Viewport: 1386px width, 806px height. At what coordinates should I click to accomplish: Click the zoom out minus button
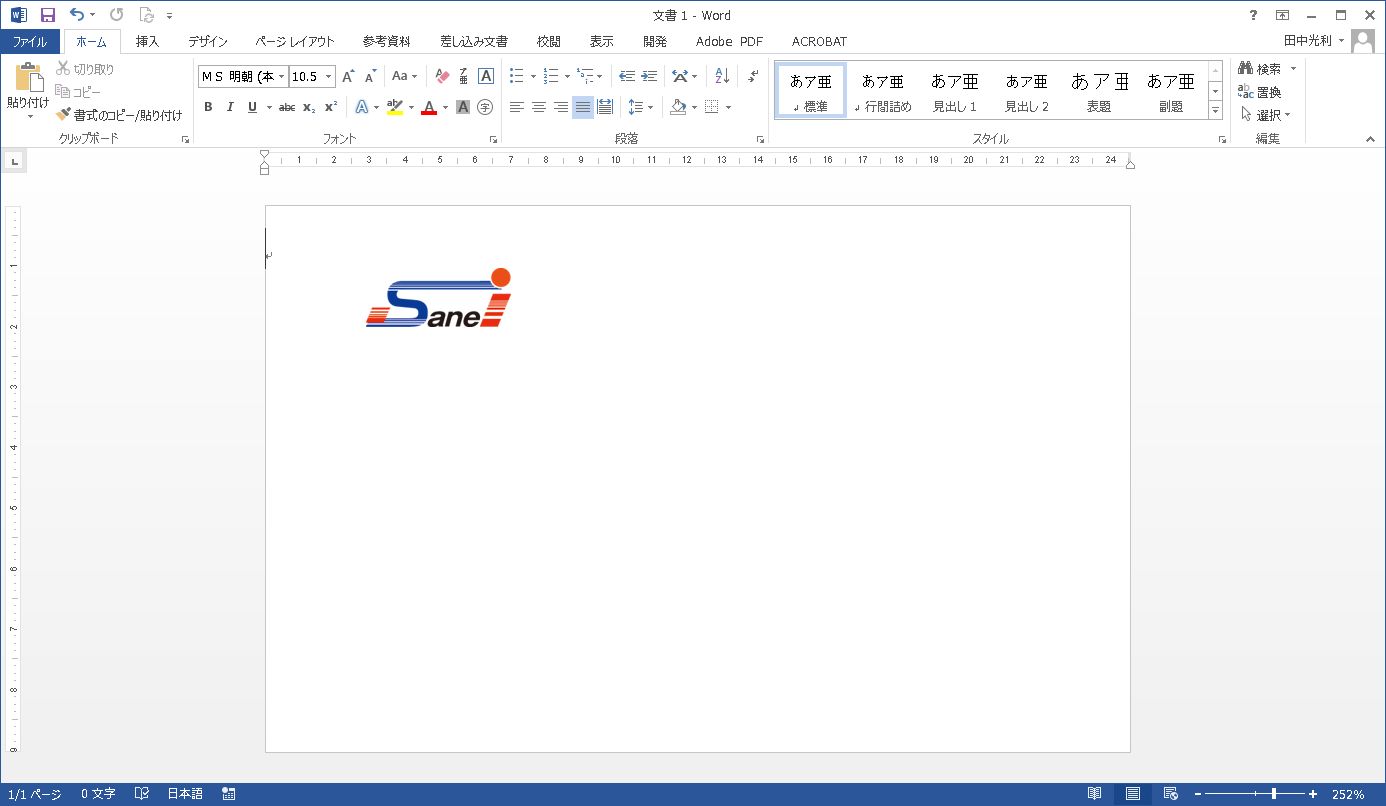tap(1198, 794)
